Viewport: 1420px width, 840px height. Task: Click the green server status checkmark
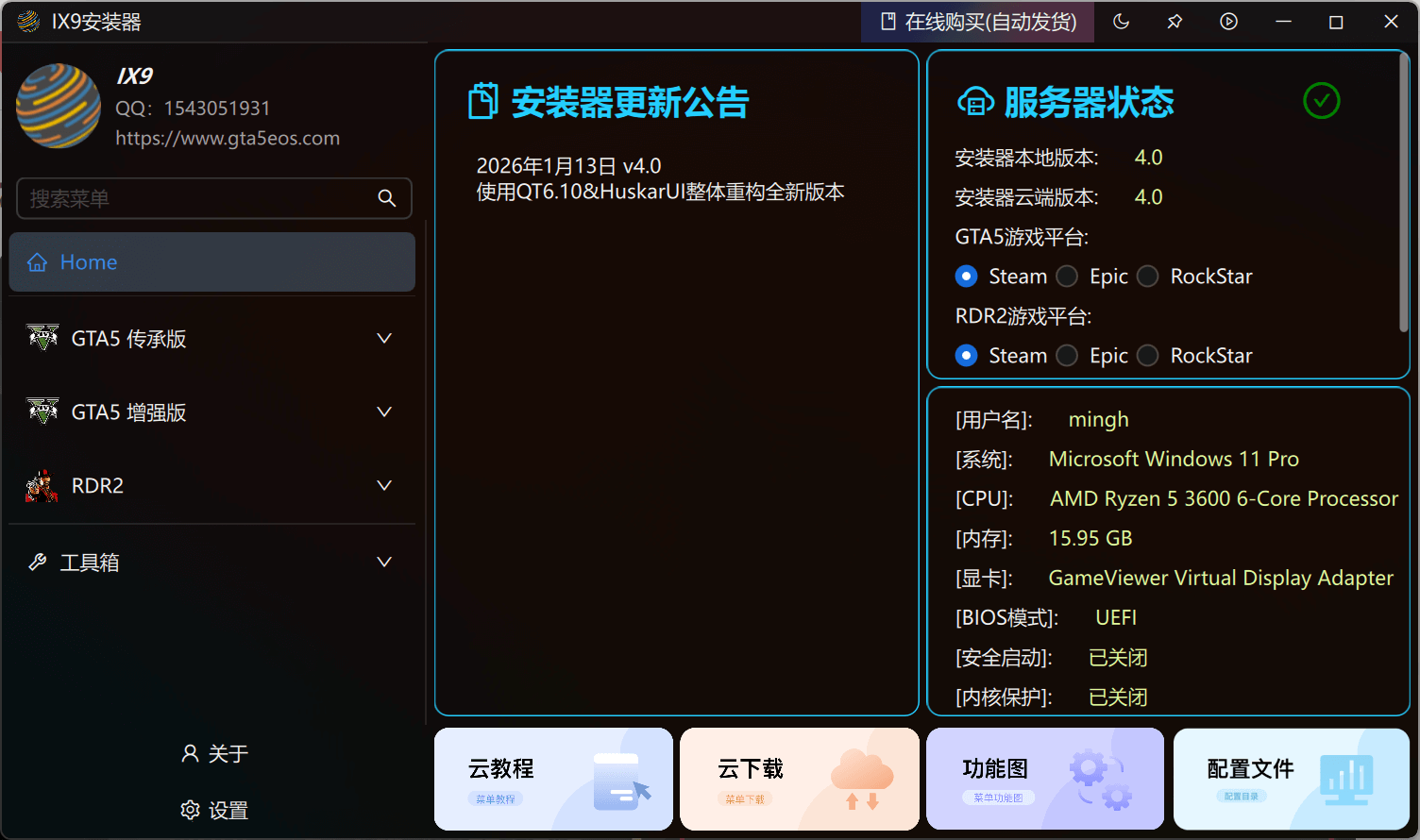click(x=1321, y=100)
